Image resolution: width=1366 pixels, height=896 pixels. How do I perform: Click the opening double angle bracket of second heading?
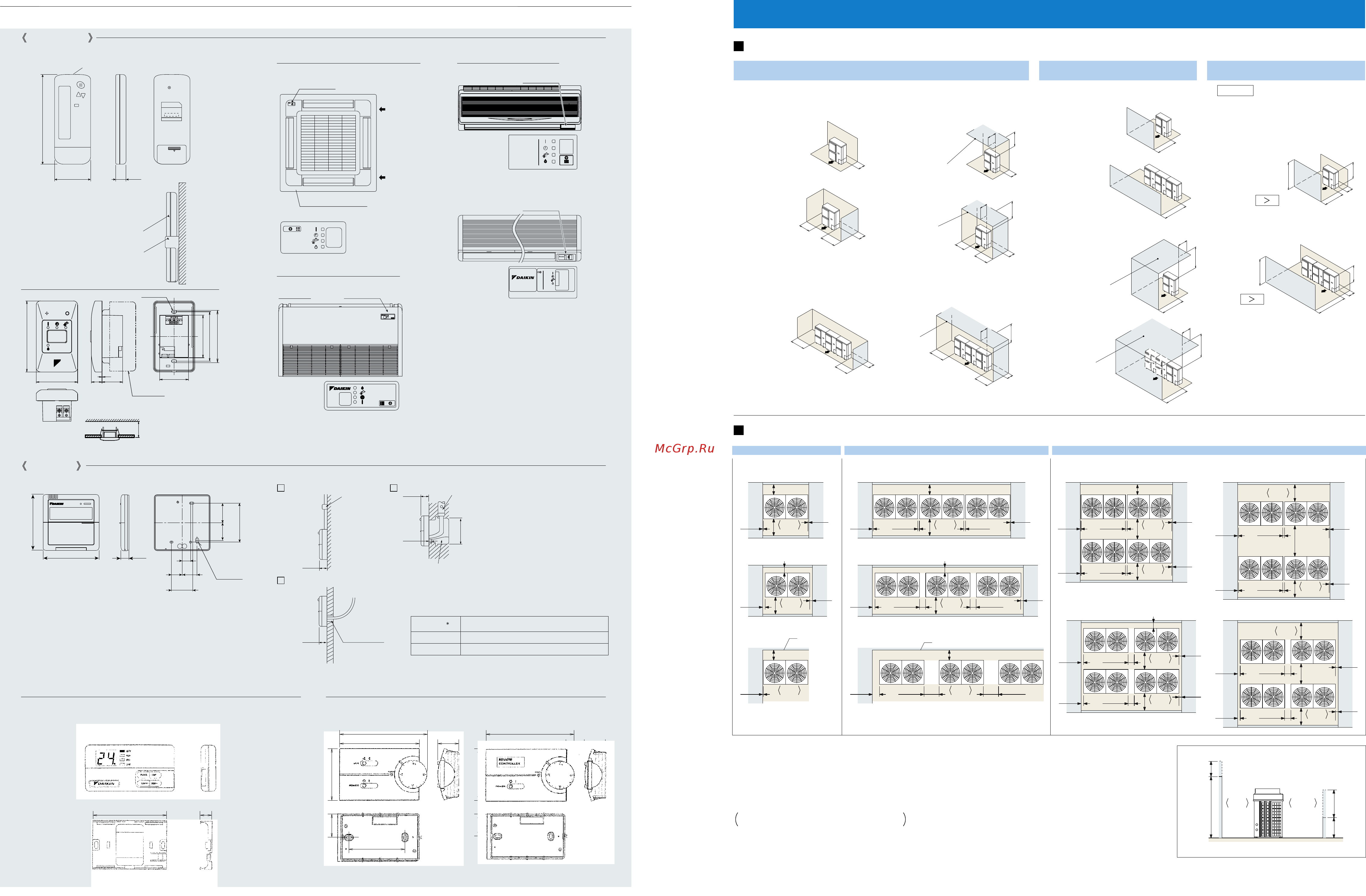pos(24,467)
